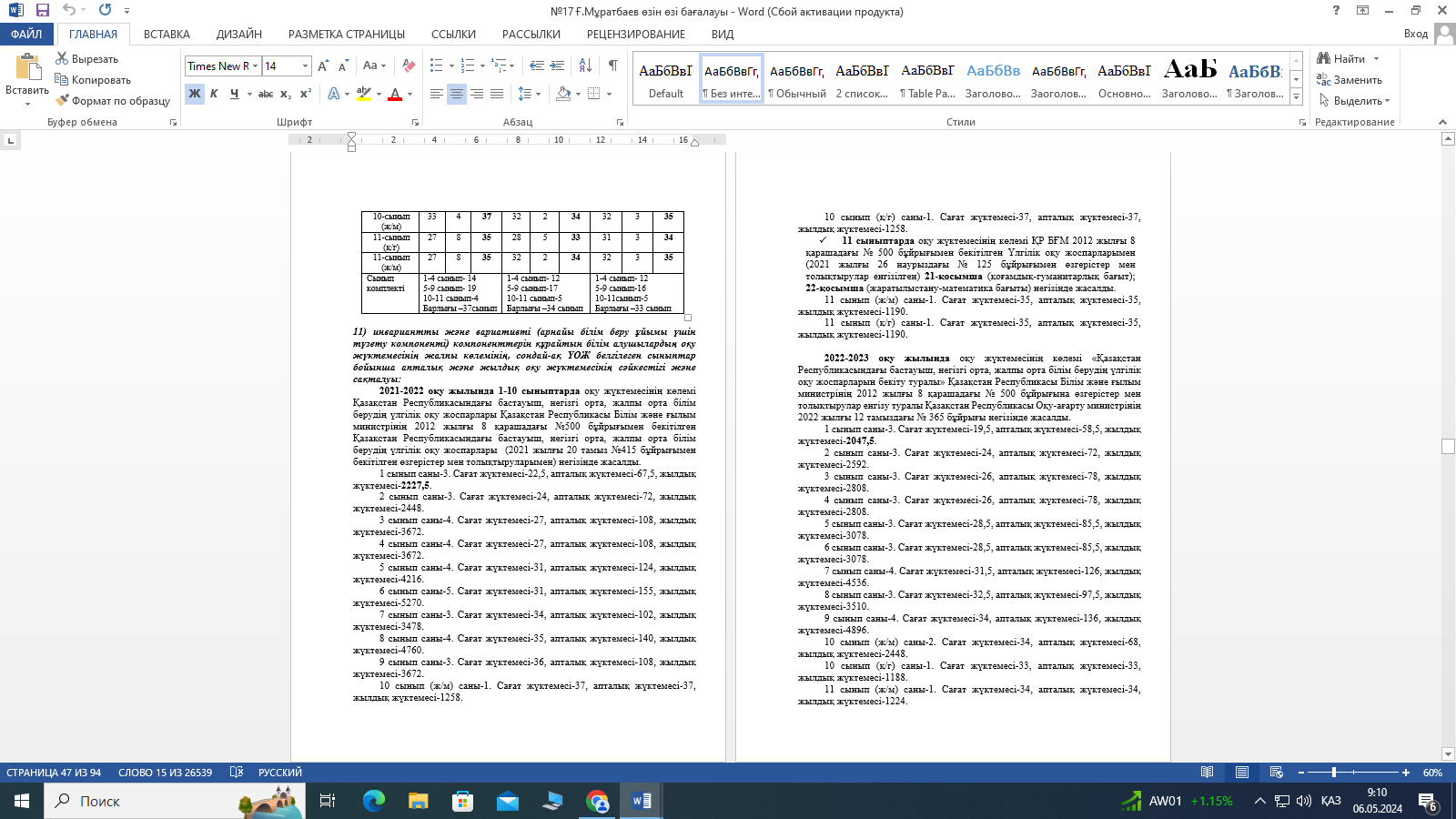The width and height of the screenshot is (1456, 819).
Task: Apply the Default style
Action: coord(666,79)
